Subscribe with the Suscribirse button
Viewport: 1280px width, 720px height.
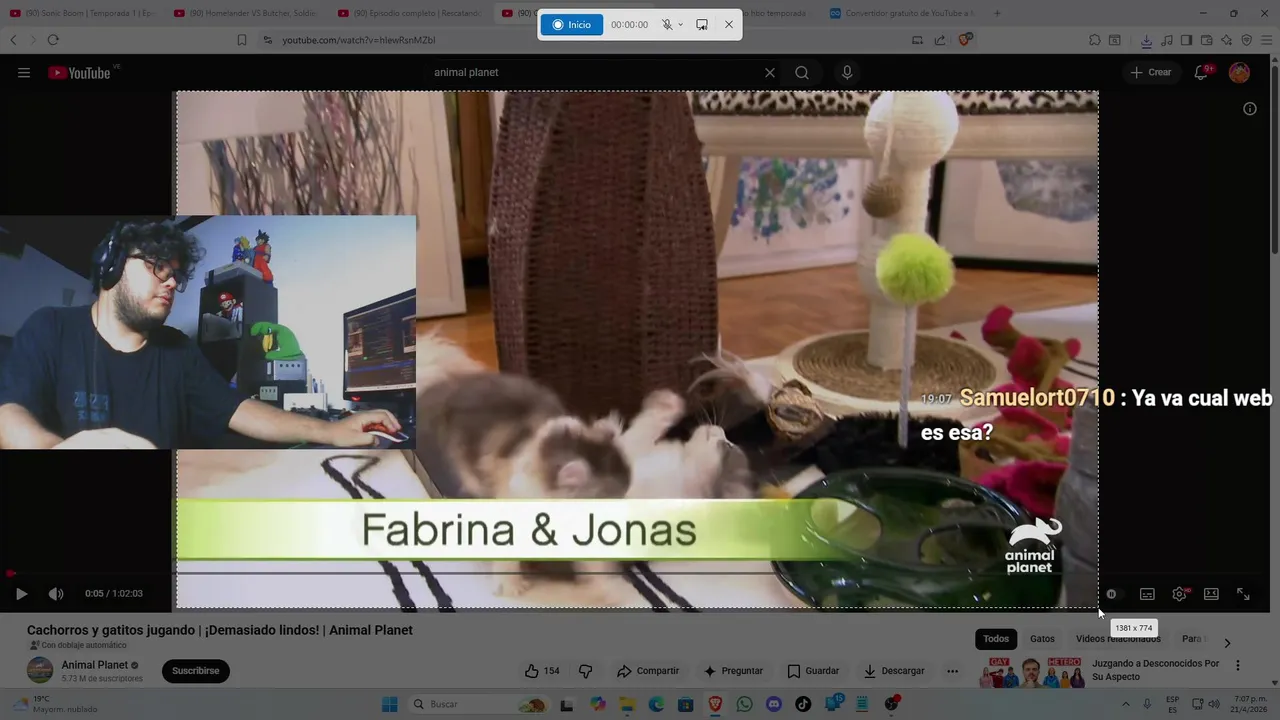[195, 671]
